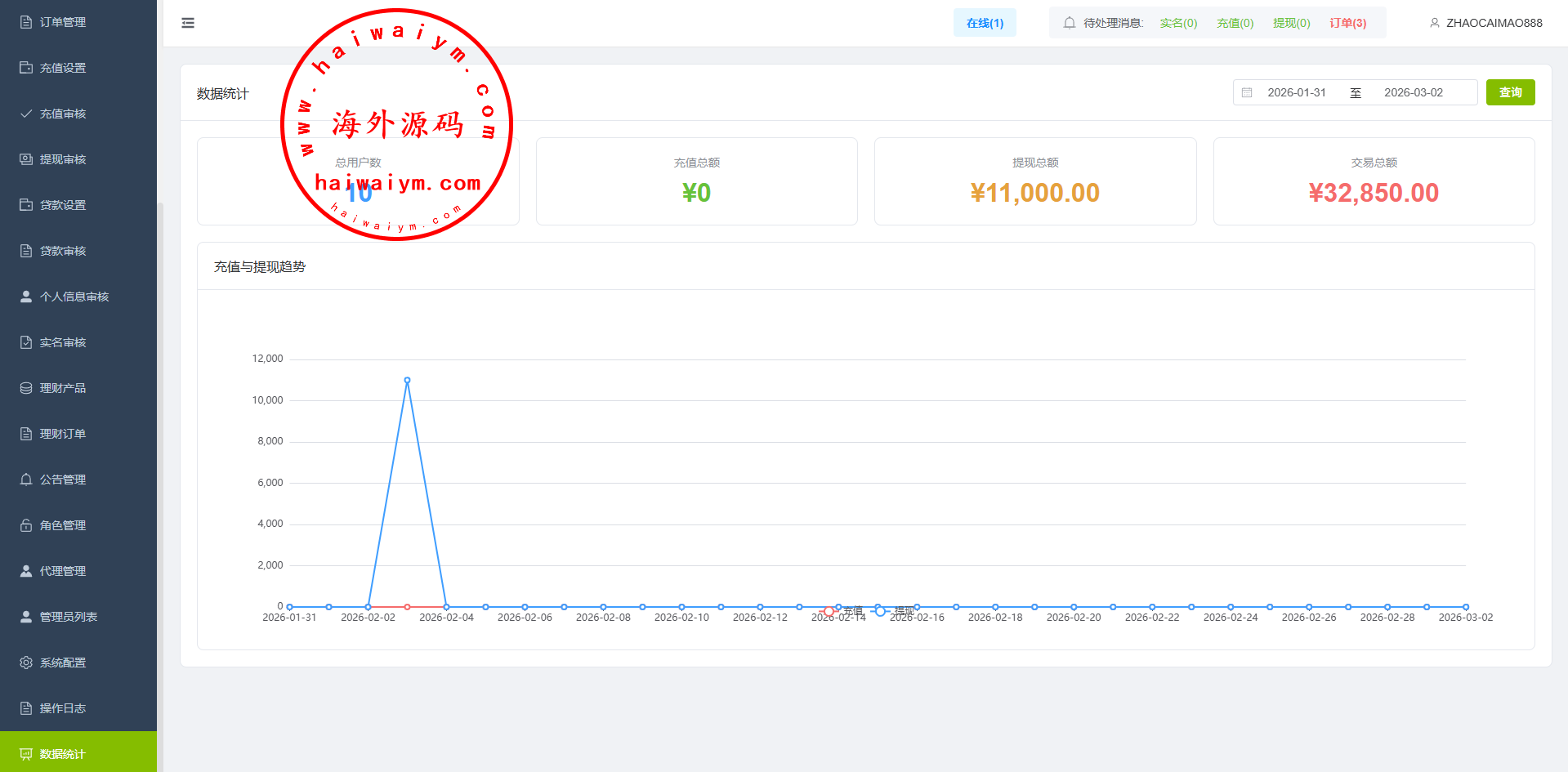Go to 提现审核 in the sidebar
The width and height of the screenshot is (1568, 772).
pyautogui.click(x=63, y=159)
